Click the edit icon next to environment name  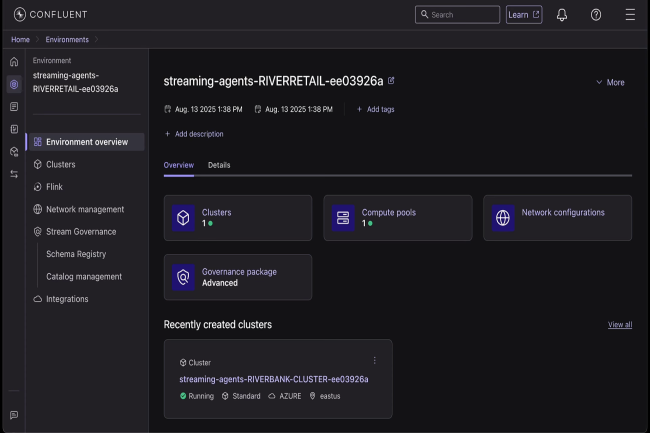click(391, 80)
